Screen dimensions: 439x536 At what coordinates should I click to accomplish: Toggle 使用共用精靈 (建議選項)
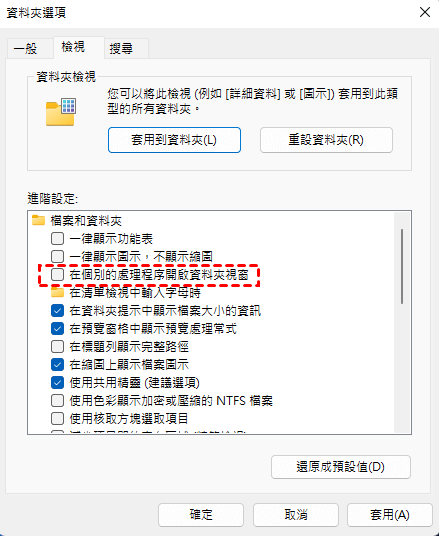coord(57,383)
